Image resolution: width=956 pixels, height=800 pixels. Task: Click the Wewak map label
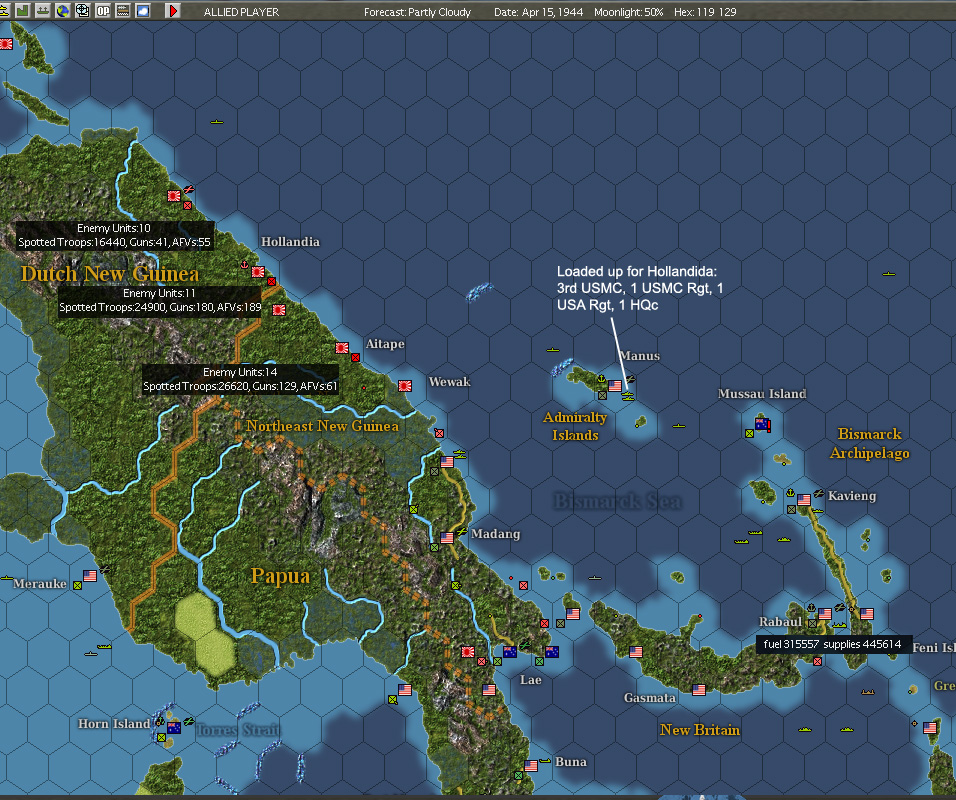tap(449, 382)
